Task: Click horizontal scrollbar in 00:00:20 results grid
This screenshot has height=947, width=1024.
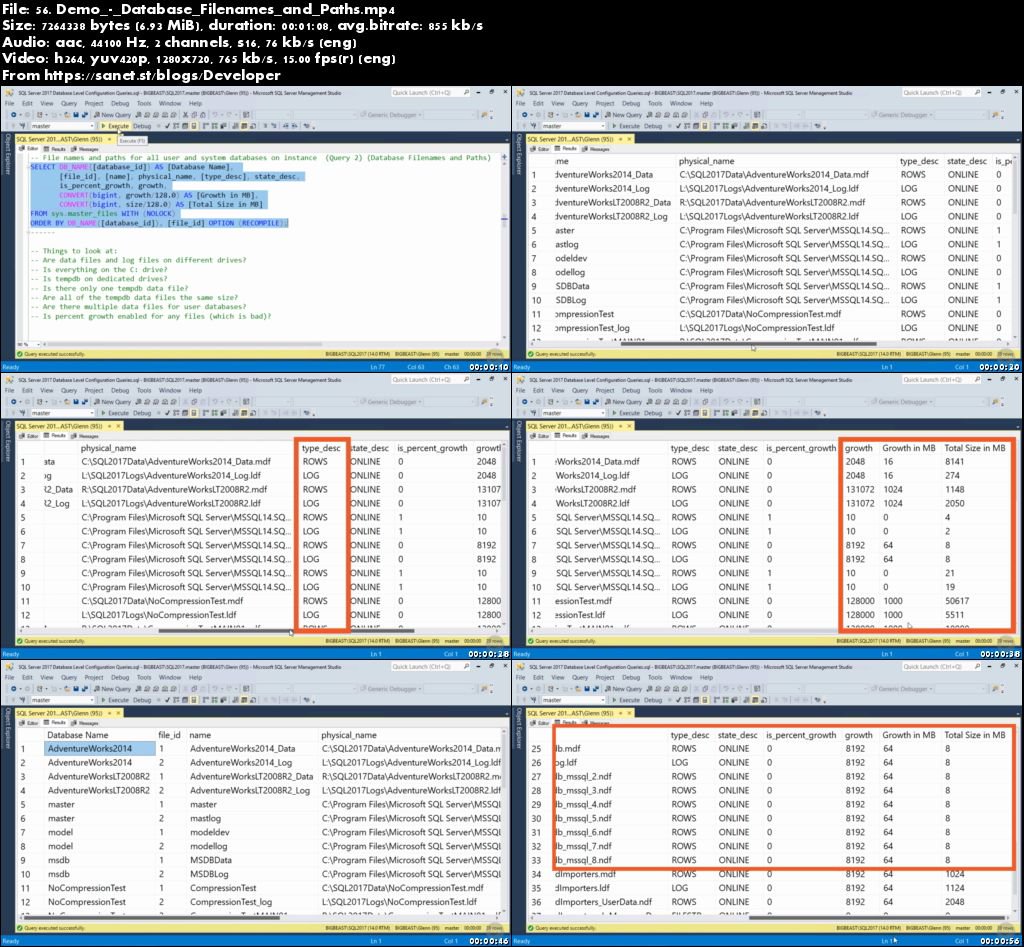Action: tap(748, 344)
